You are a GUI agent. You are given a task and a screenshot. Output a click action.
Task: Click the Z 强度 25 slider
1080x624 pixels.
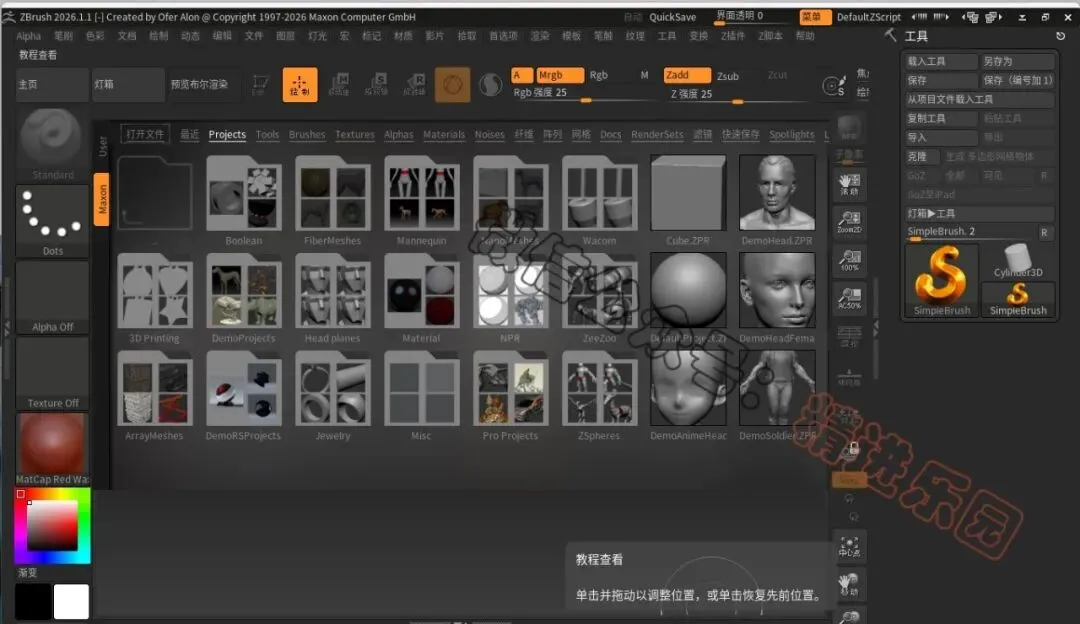(737, 95)
